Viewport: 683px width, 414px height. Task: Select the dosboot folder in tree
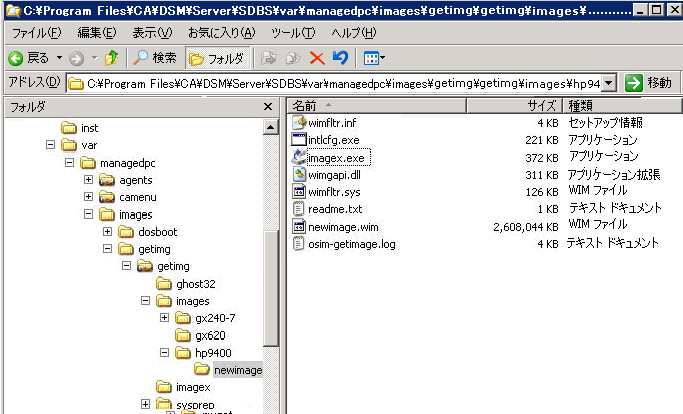coord(148,232)
